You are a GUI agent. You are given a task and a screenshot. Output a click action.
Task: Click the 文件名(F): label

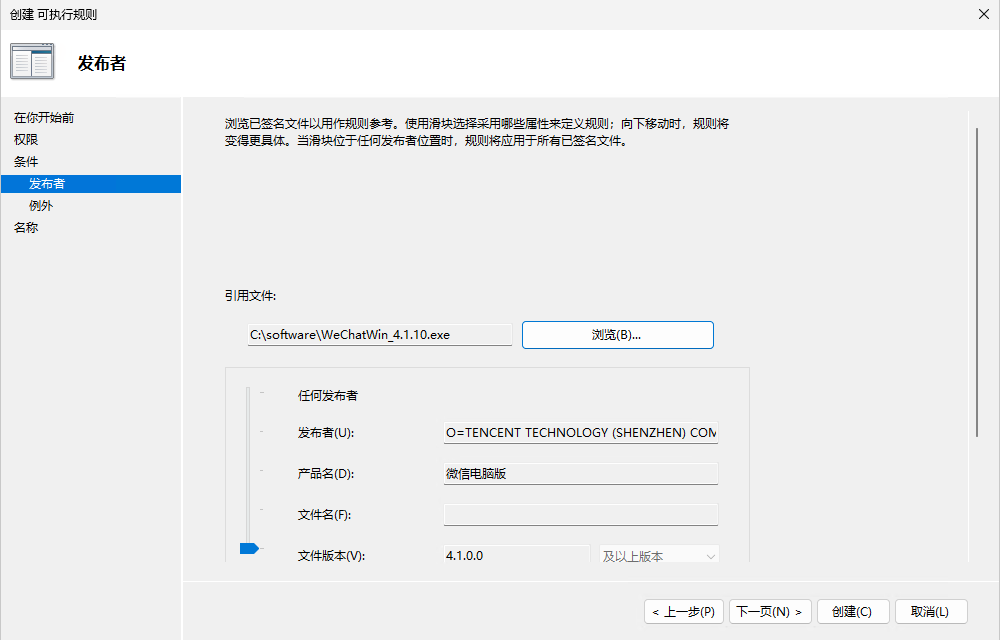[324, 514]
